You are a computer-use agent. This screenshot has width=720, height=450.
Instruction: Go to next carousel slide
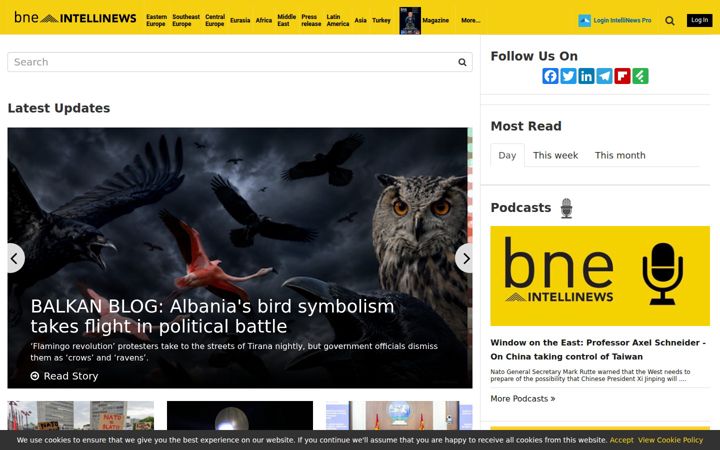point(464,259)
